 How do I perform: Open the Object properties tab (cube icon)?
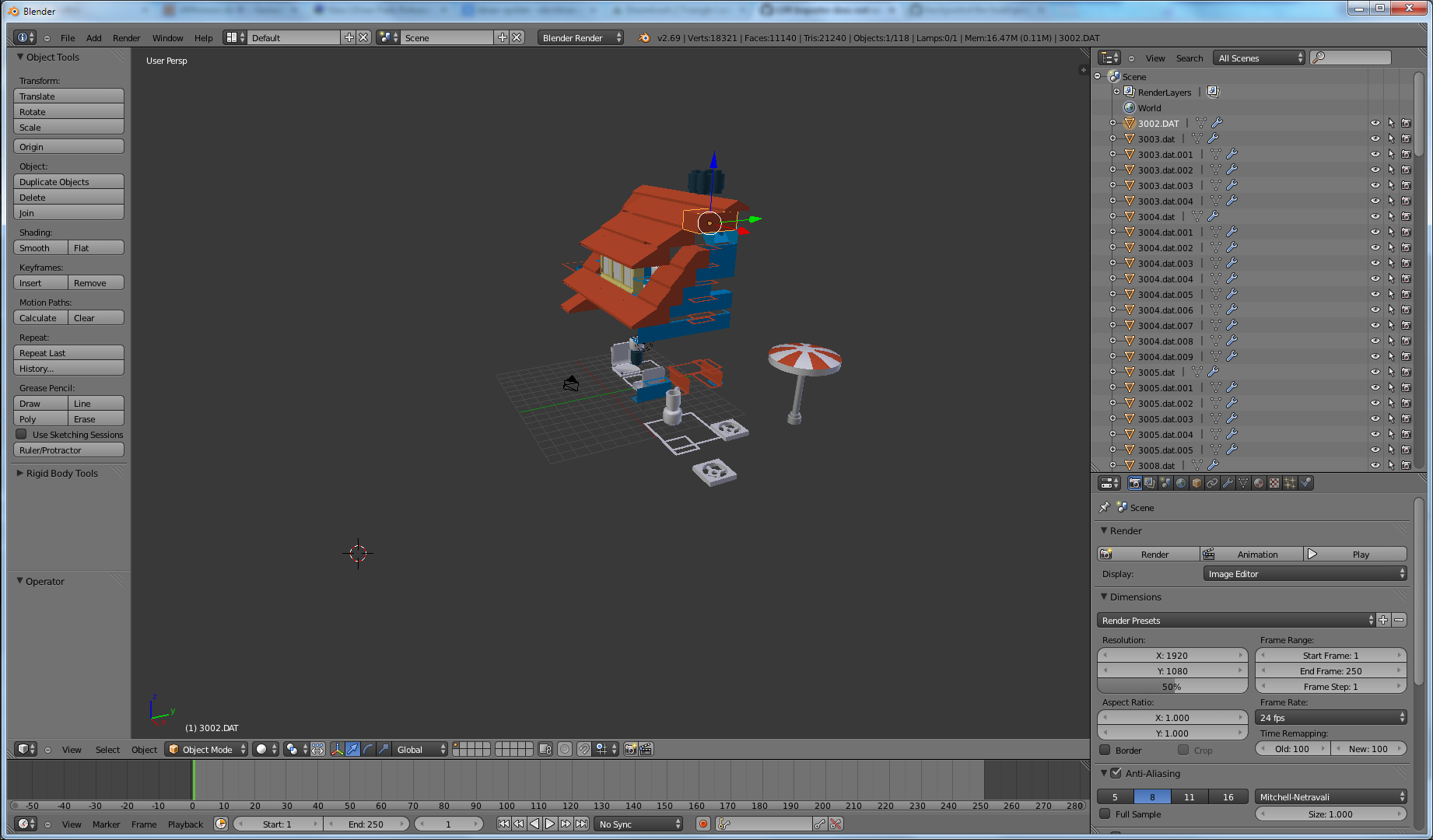pyautogui.click(x=1197, y=483)
